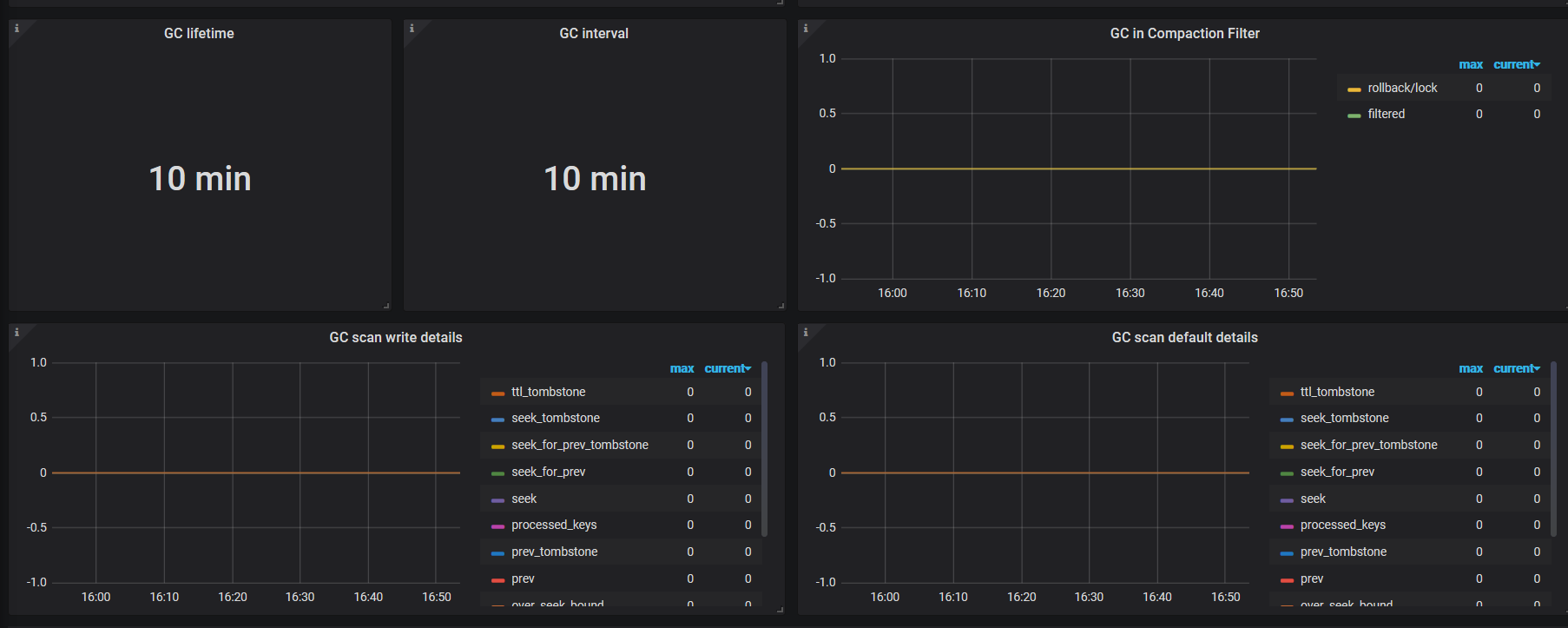Click seek_tombstone color swatch in GC scan default details
Screen dimensions: 1568x628
pos(1287,420)
